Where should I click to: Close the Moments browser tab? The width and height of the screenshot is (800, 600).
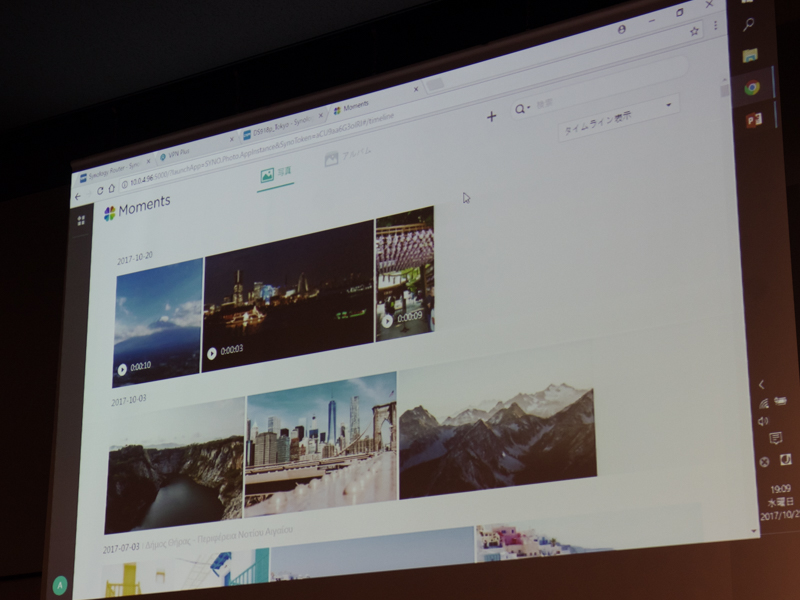[416, 89]
